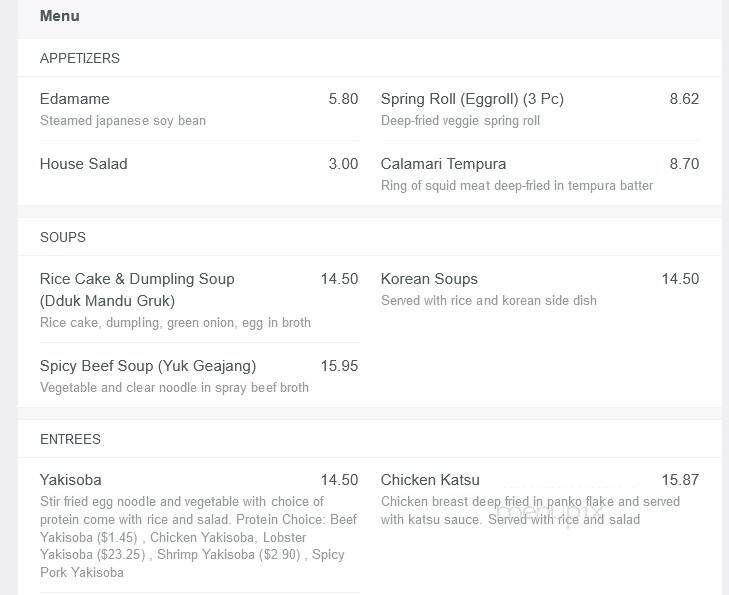Image resolution: width=729 pixels, height=595 pixels.
Task: Click the Spring Roll price 8.62
Action: click(684, 99)
